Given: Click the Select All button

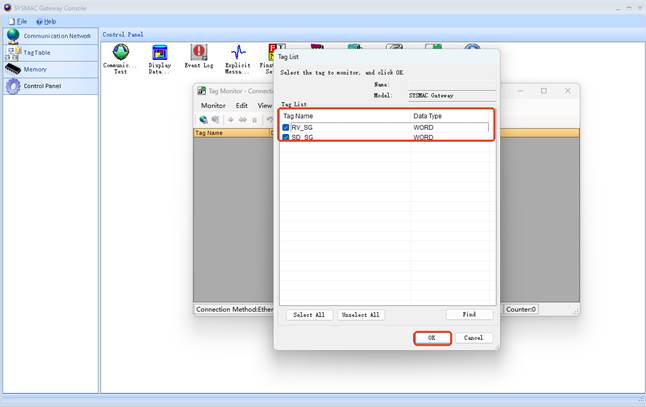Looking at the screenshot, I should [309, 315].
